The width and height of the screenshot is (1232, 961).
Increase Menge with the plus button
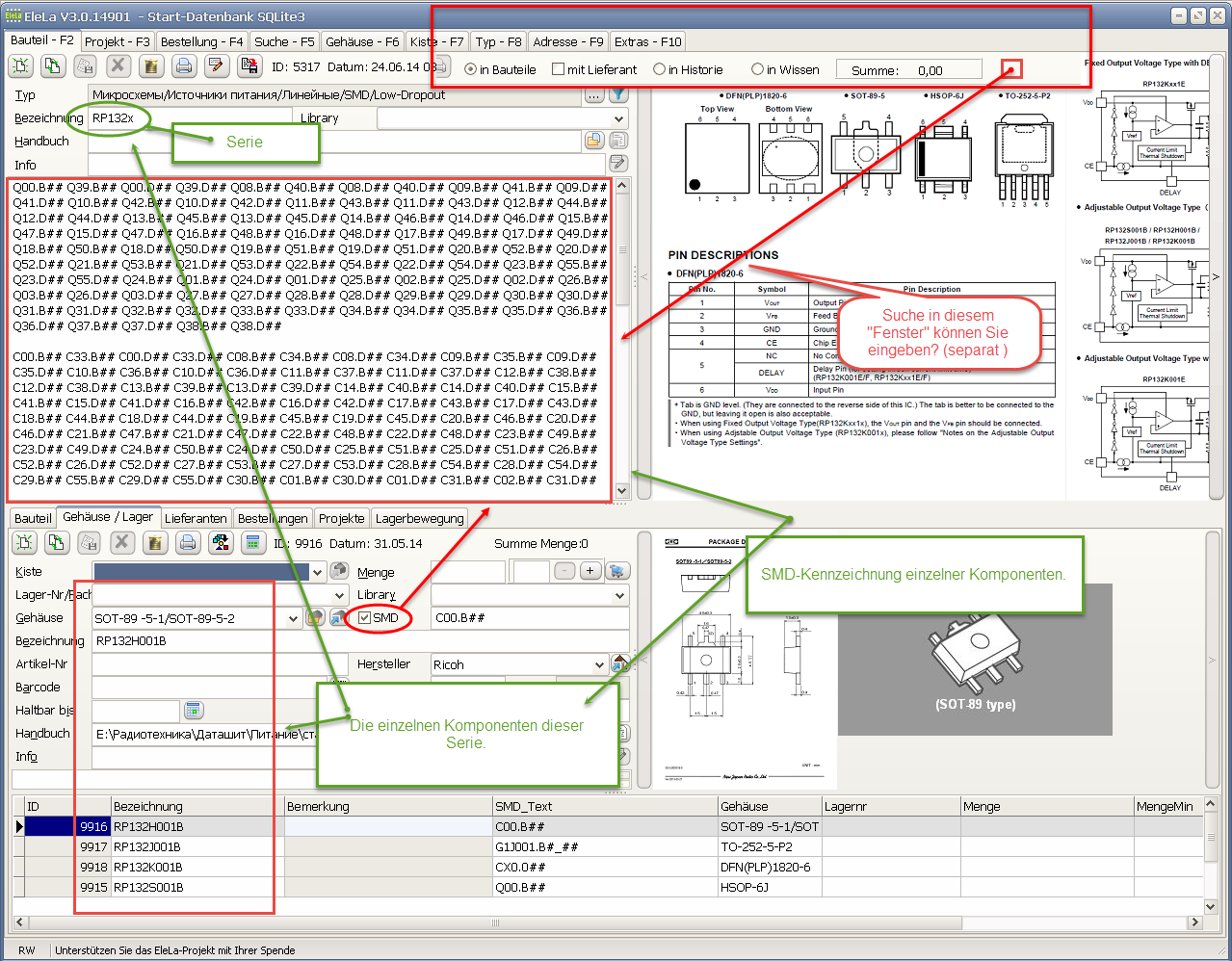click(590, 571)
